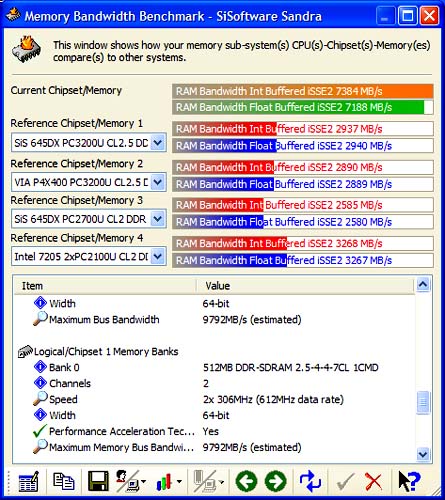Click the Value column header
The image size is (445, 500).
point(306,286)
